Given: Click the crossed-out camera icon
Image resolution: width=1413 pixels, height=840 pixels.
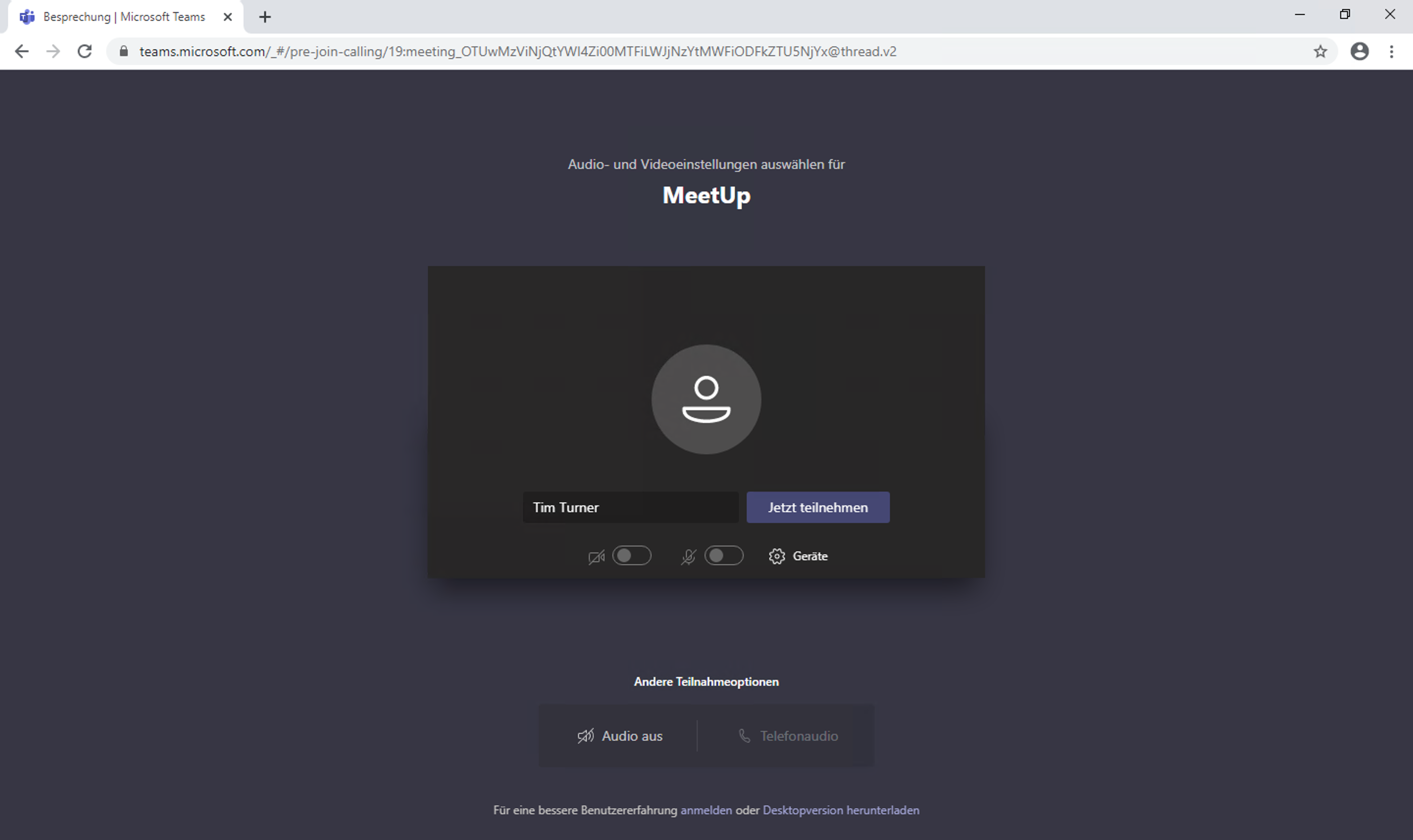Looking at the screenshot, I should pos(597,557).
